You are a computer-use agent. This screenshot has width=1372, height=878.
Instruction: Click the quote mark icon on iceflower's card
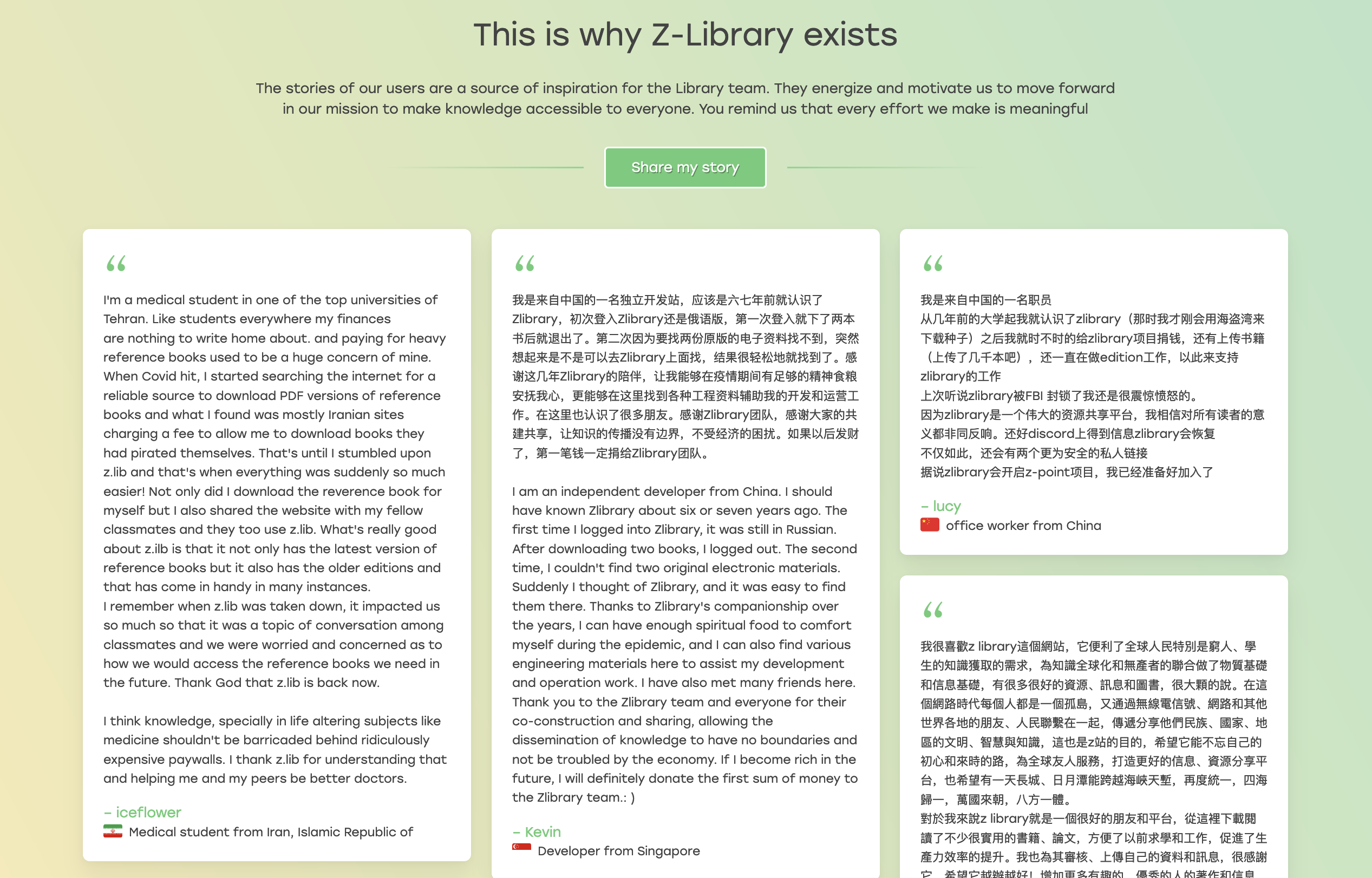pos(116,263)
